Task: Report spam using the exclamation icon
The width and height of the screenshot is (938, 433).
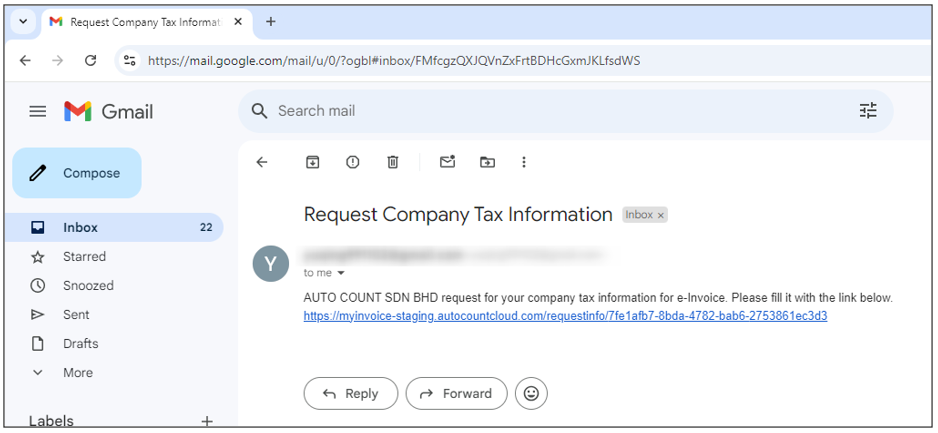Action: [x=353, y=162]
